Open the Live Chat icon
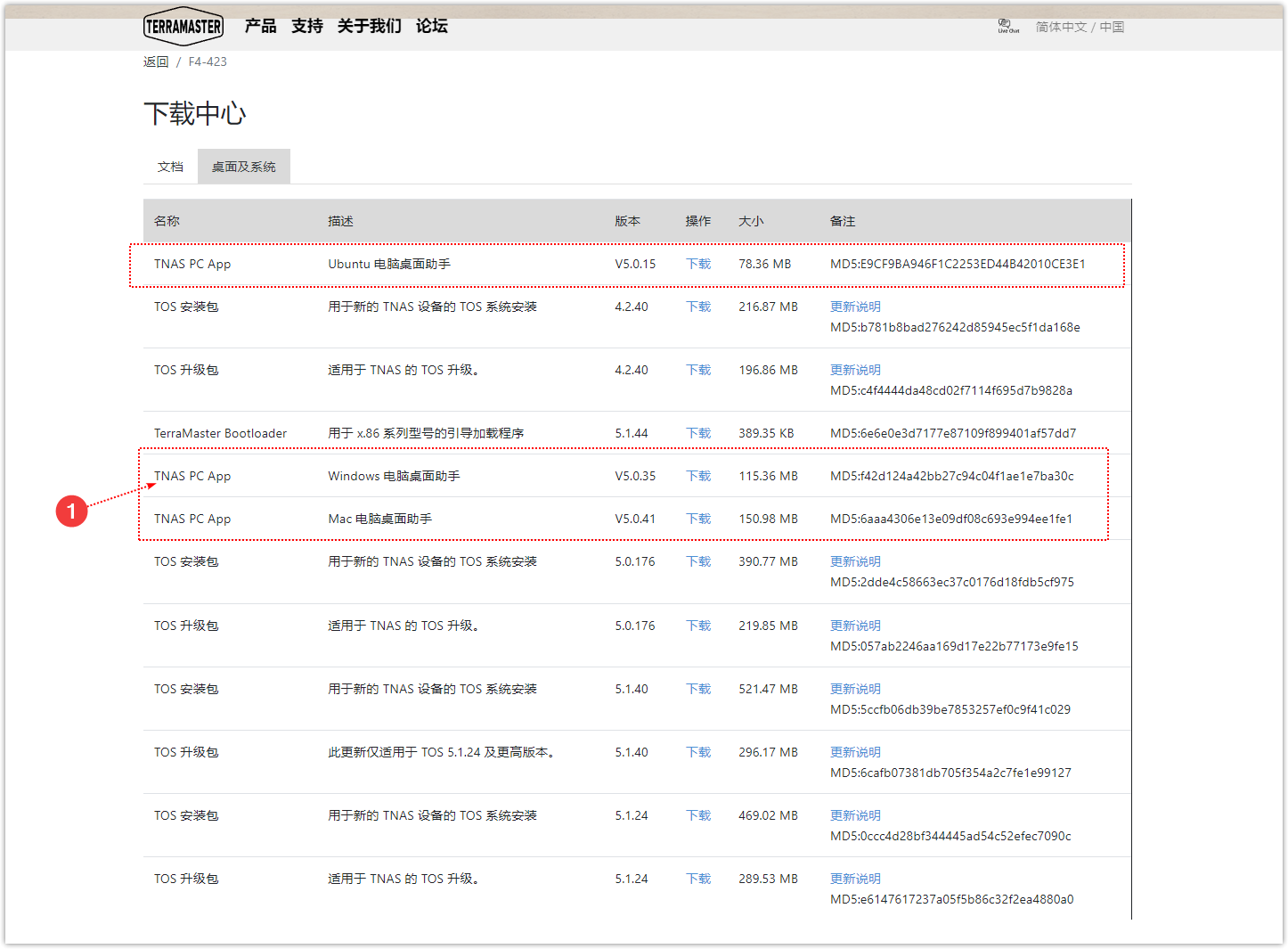The width and height of the screenshot is (1288, 949). (1008, 26)
